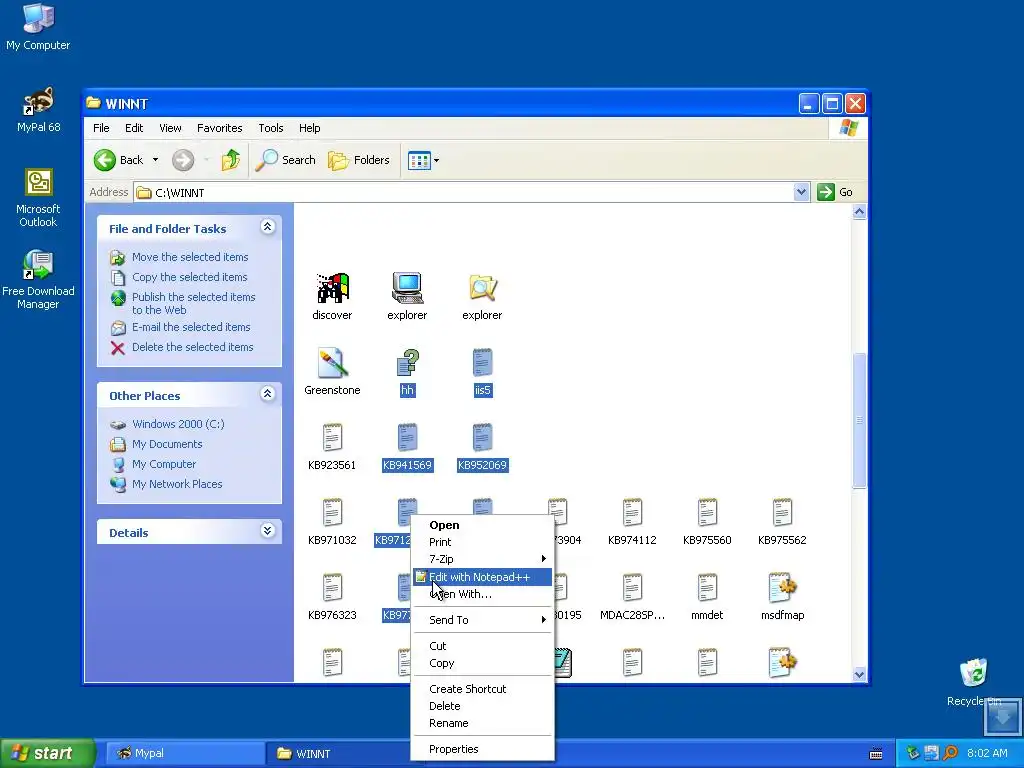This screenshot has height=768, width=1024.
Task: Choose Rename in the context menu
Action: coord(483,723)
